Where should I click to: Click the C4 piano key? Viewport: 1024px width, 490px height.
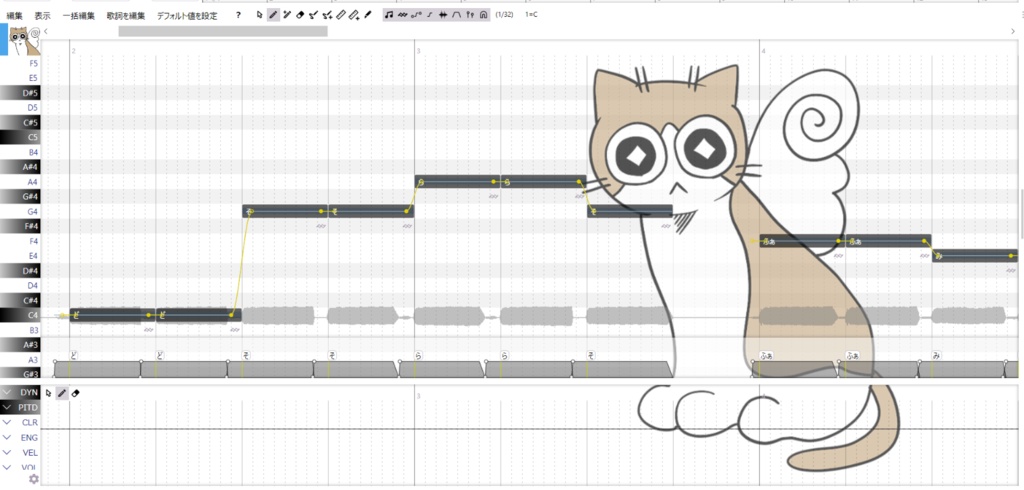[x=20, y=315]
